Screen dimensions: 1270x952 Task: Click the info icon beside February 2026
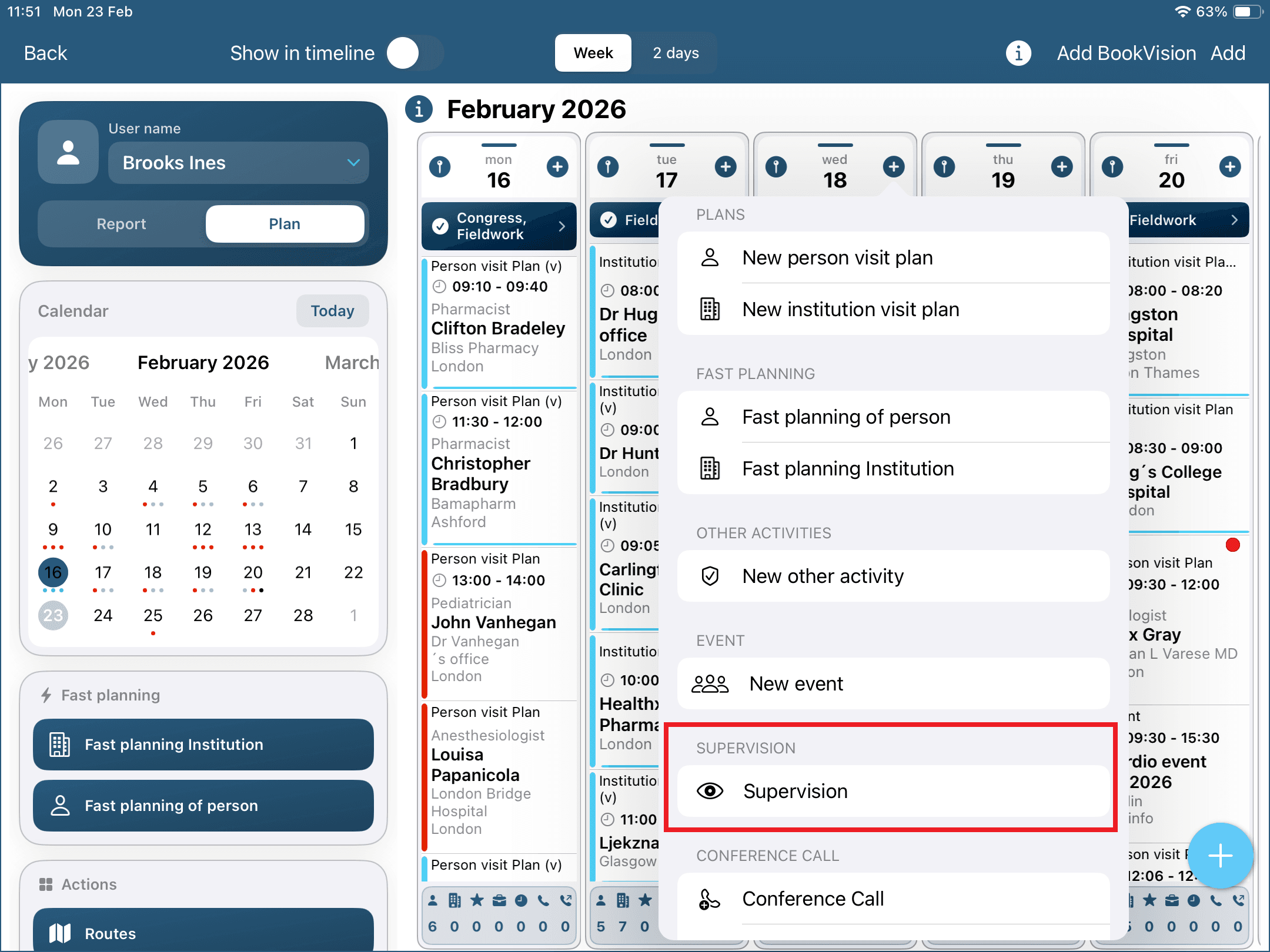[x=419, y=109]
